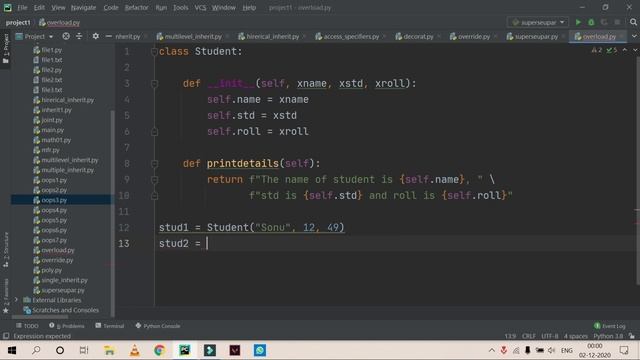
Task: Click the overload.py breadcrumb in navigation bar
Action: point(60,22)
